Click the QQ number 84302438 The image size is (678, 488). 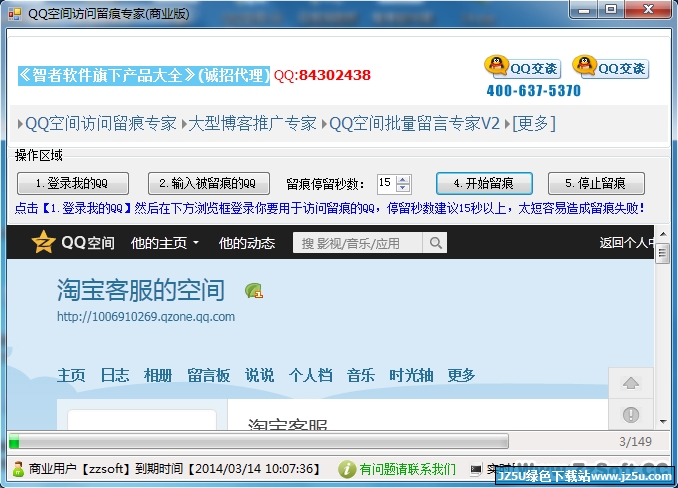(335, 75)
